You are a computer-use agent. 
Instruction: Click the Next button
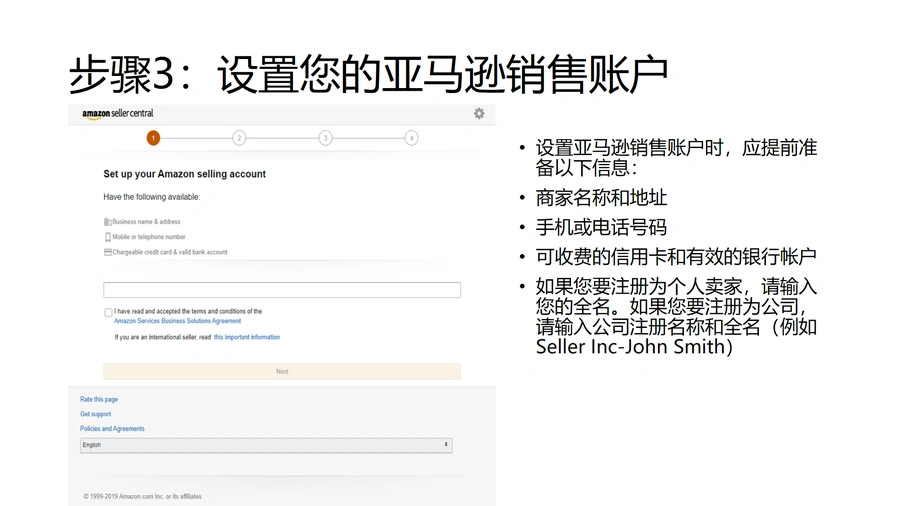(282, 371)
